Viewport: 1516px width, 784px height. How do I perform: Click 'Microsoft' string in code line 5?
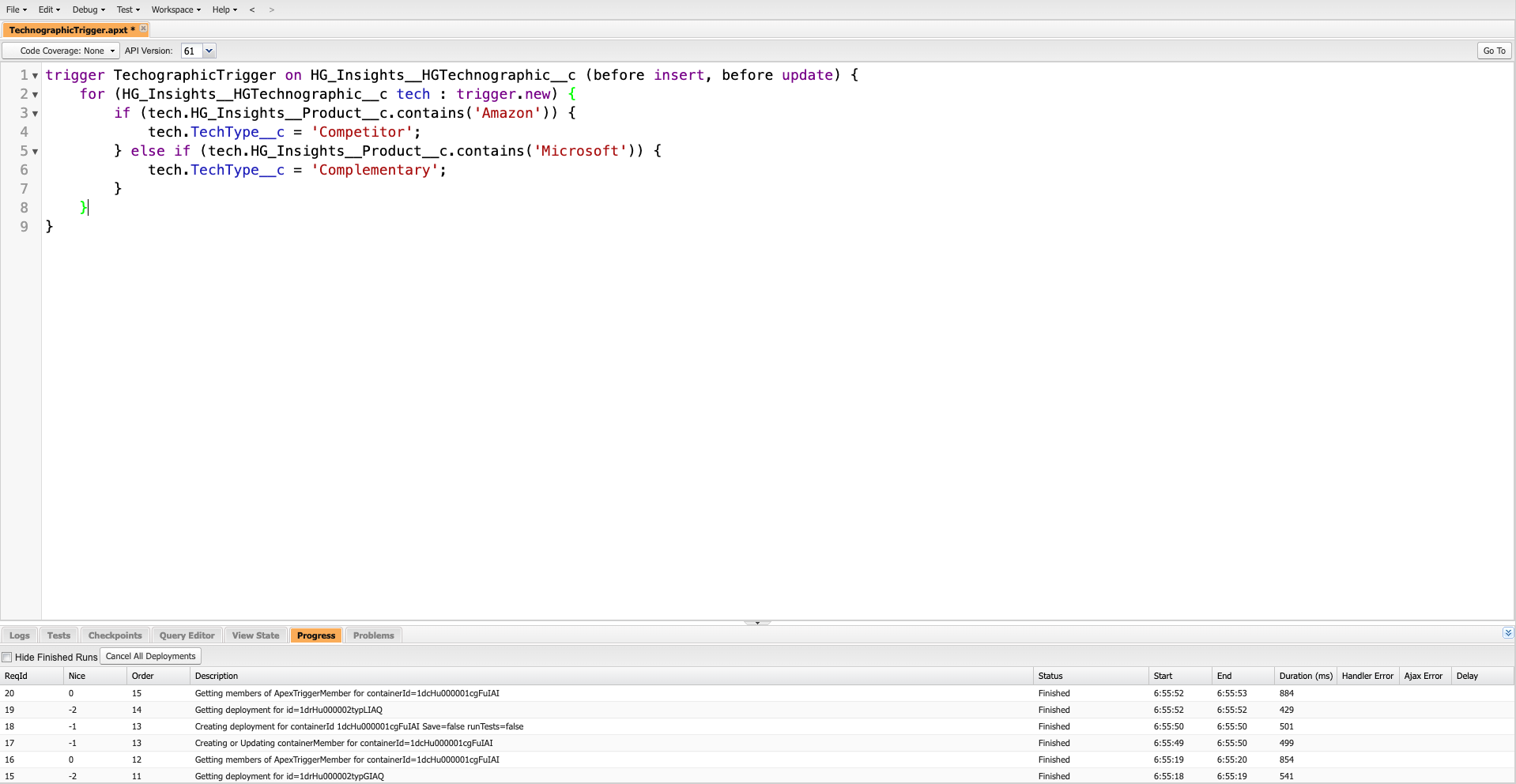point(580,151)
